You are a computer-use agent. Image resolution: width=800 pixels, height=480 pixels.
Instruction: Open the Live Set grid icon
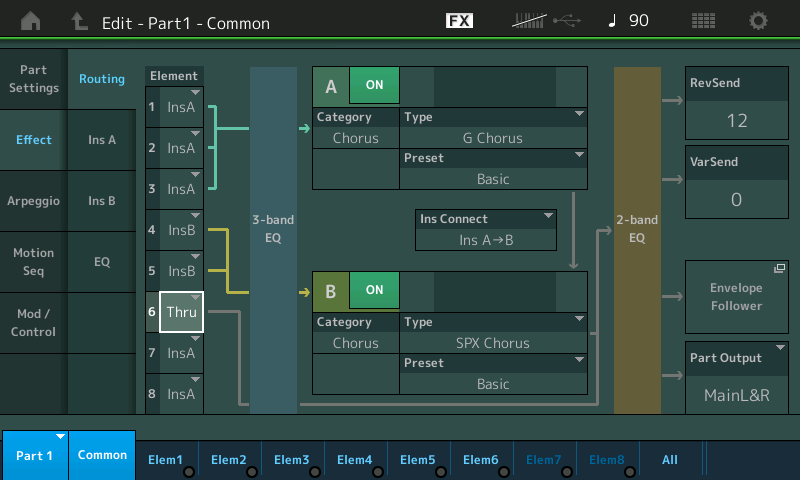(703, 20)
